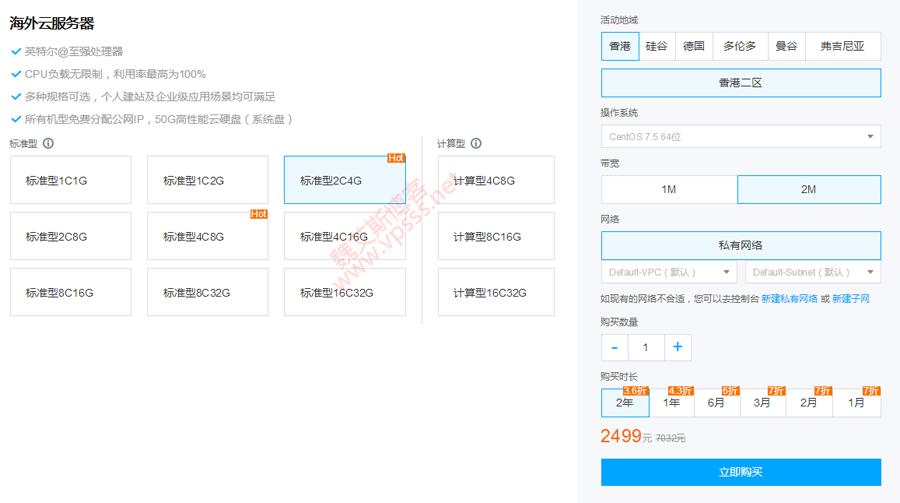Select the 香港二区 availability zone
Viewport: 900px width, 503px height.
(x=740, y=83)
